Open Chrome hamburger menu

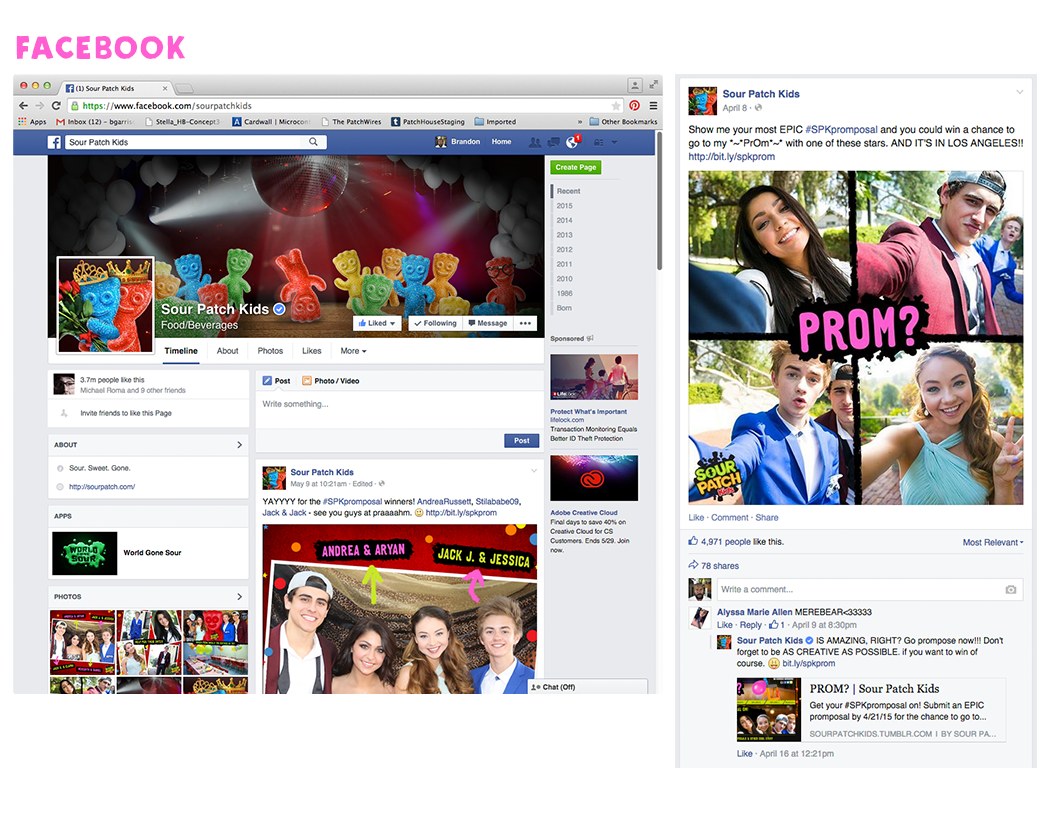click(x=653, y=106)
